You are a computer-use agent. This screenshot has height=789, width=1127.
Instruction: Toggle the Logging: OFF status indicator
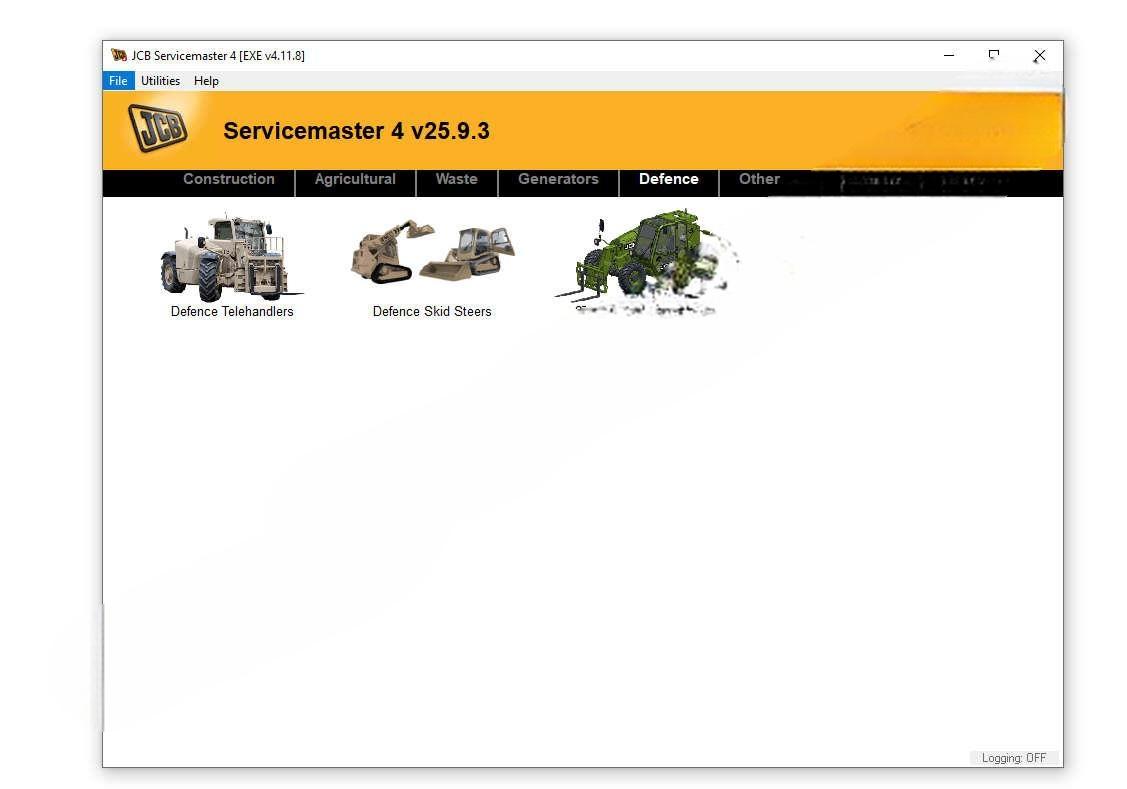(x=1013, y=758)
